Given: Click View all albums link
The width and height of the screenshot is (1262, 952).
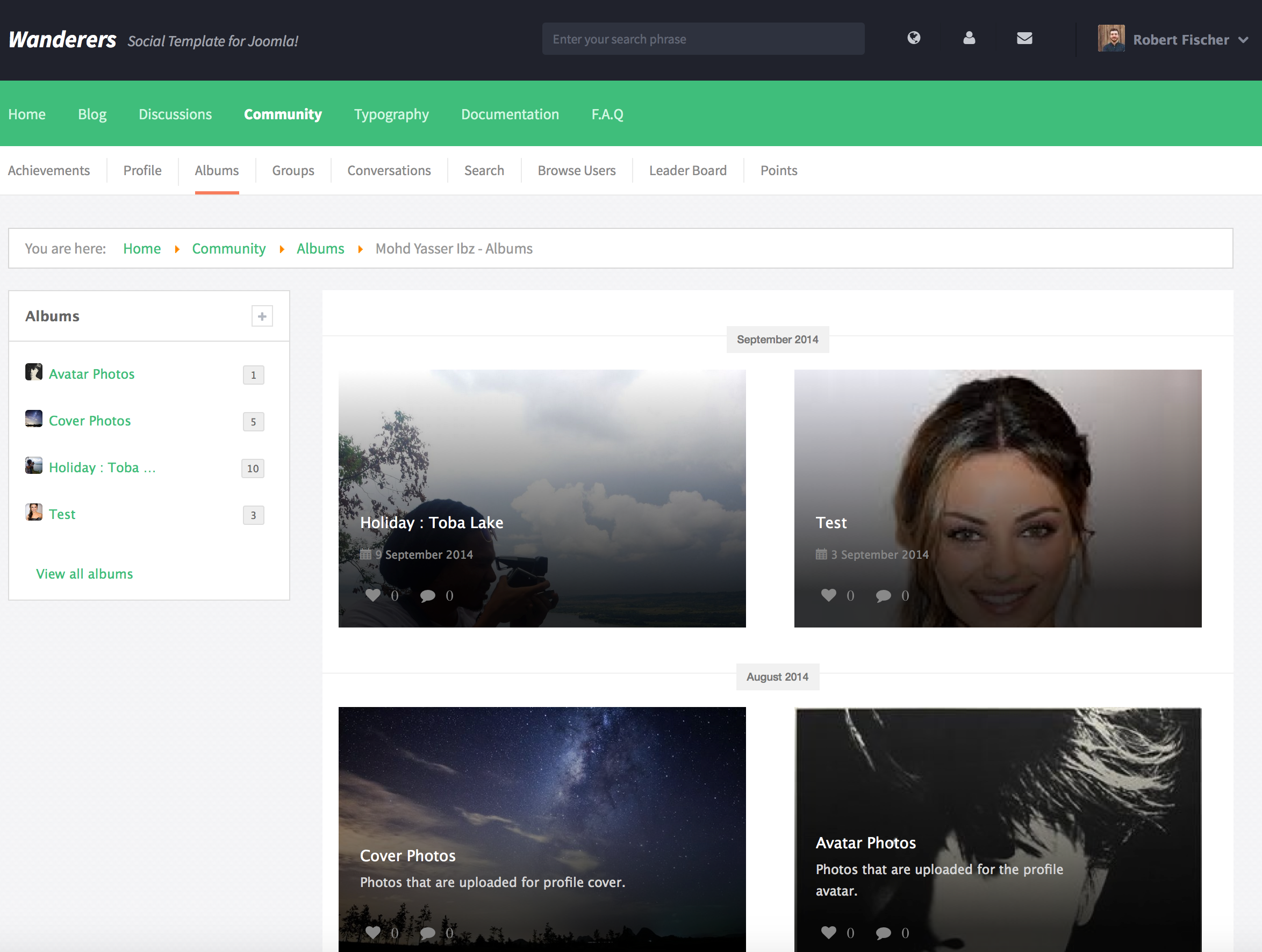Looking at the screenshot, I should point(84,574).
